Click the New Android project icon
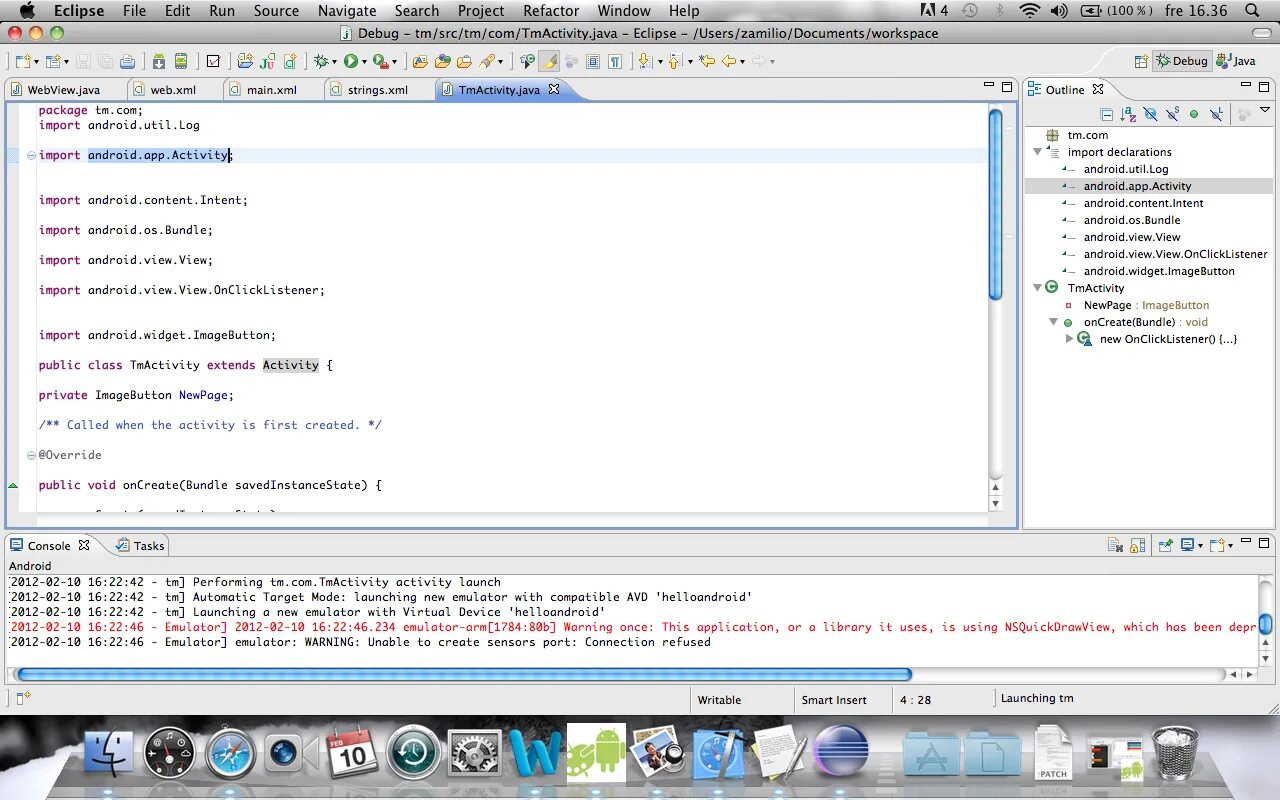Image resolution: width=1280 pixels, height=800 pixels. point(245,61)
